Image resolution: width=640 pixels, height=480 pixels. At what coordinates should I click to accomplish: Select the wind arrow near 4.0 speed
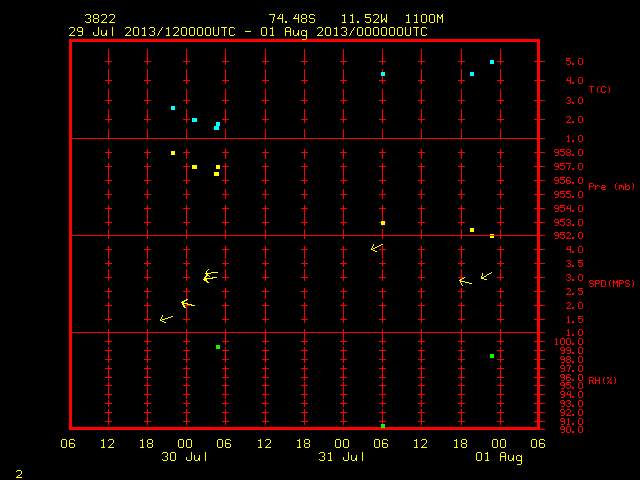click(377, 247)
